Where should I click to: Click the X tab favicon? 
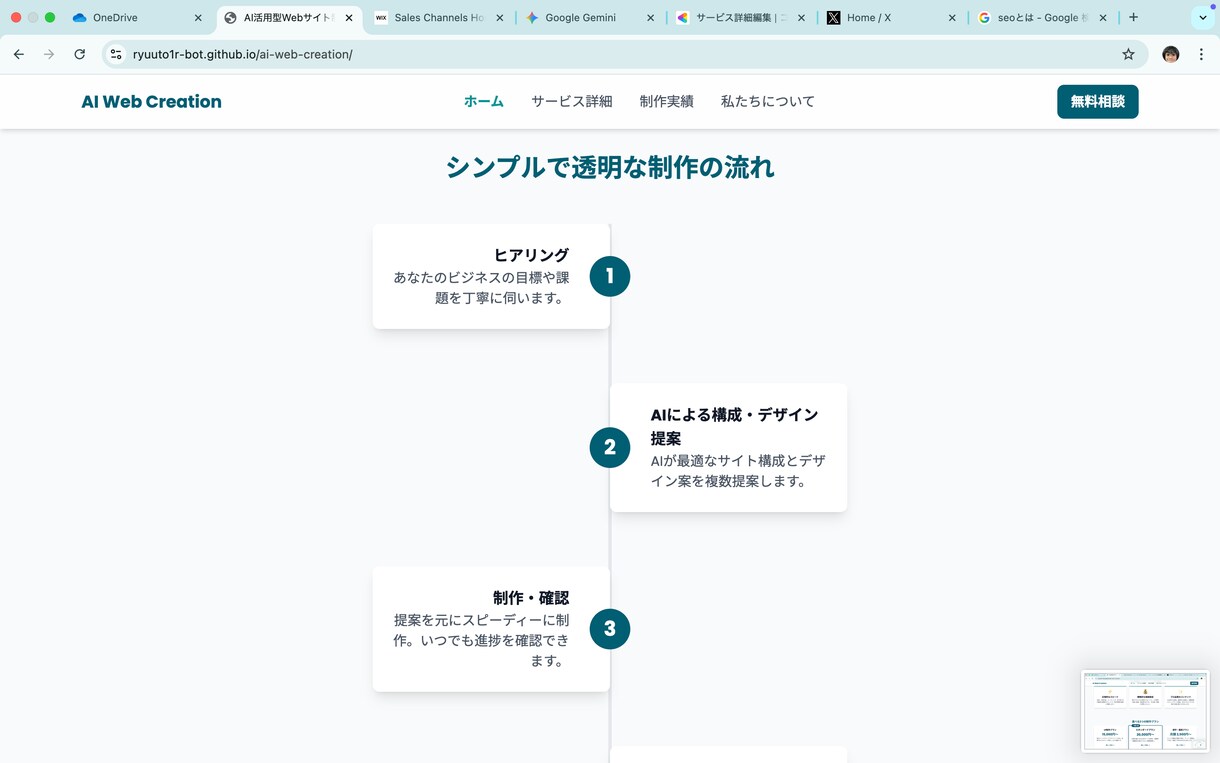(x=833, y=18)
